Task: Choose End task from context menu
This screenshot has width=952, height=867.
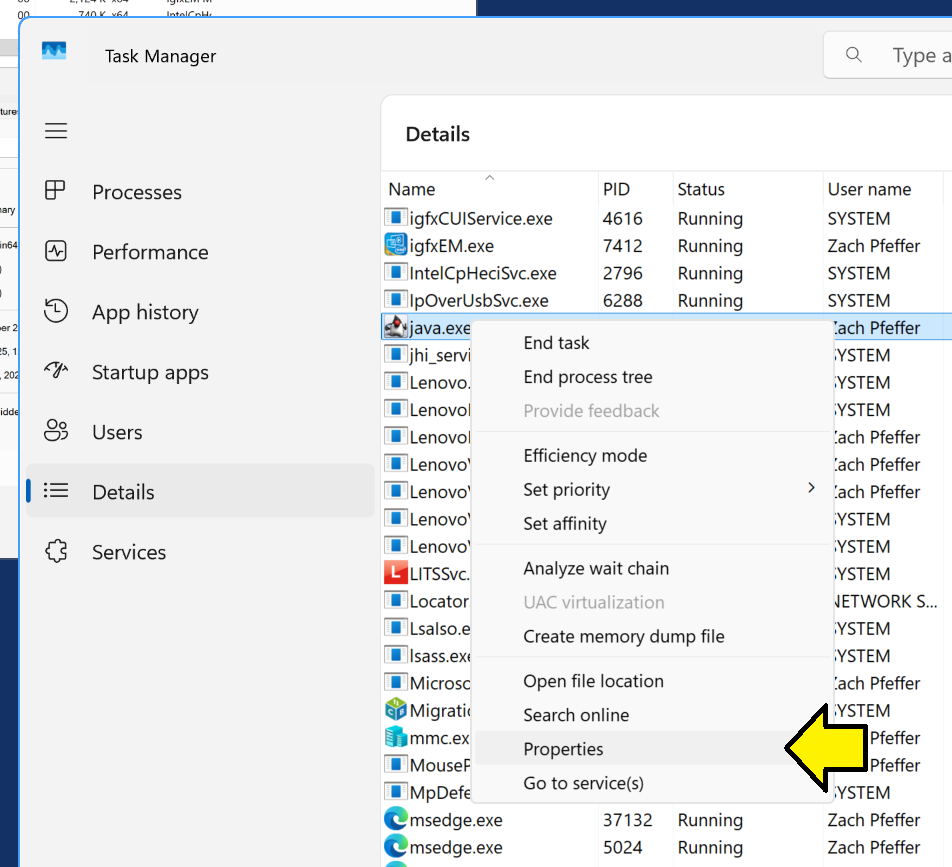Action: pos(556,343)
